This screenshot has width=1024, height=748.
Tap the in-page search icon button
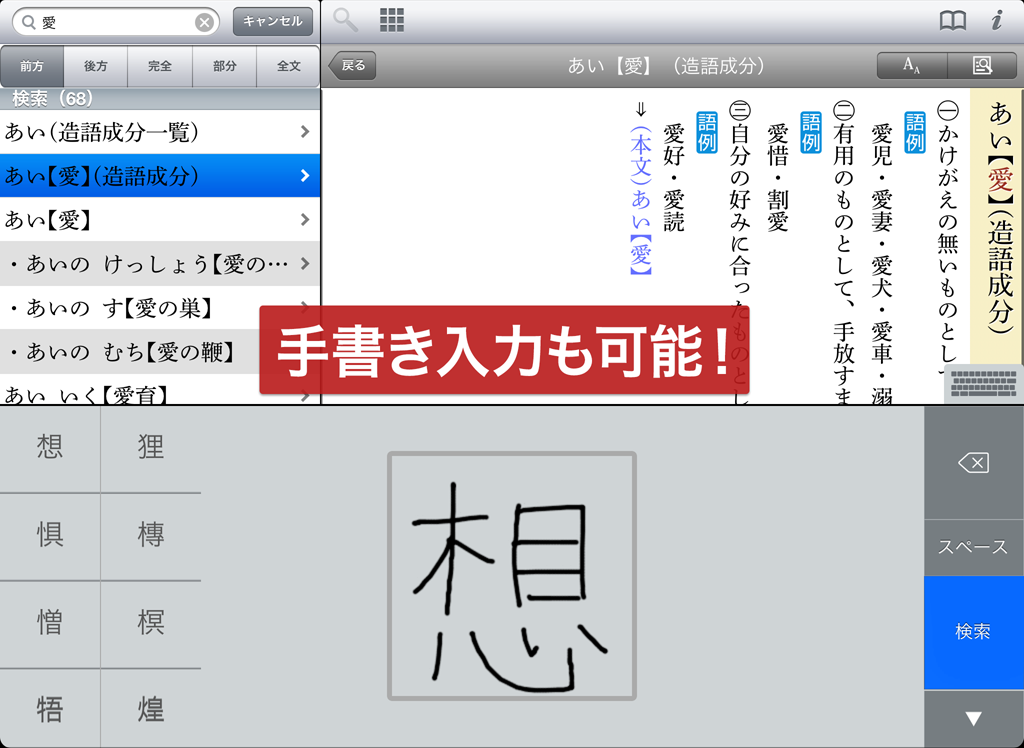pos(981,66)
